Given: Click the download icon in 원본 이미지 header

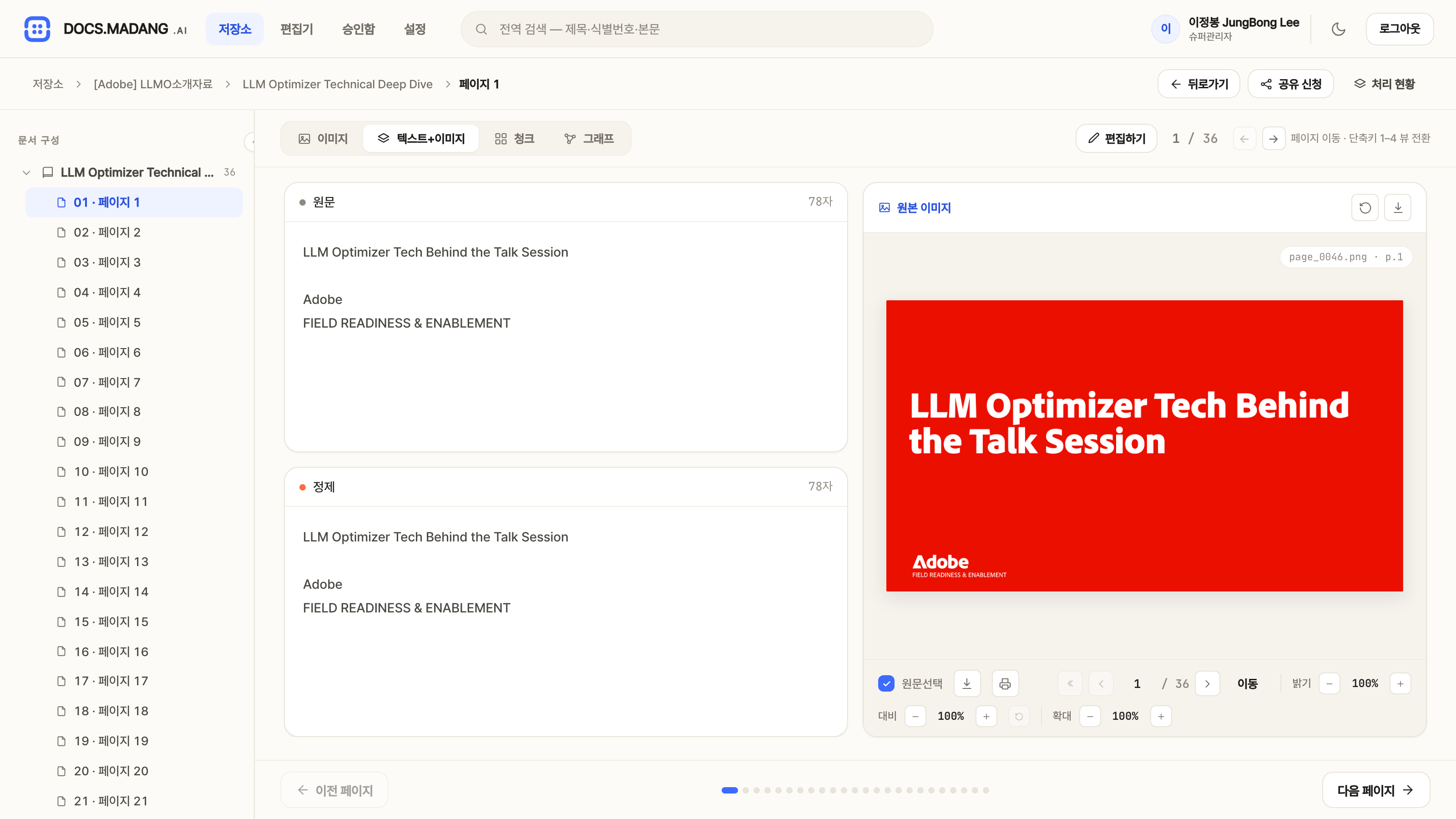Looking at the screenshot, I should 1398,208.
